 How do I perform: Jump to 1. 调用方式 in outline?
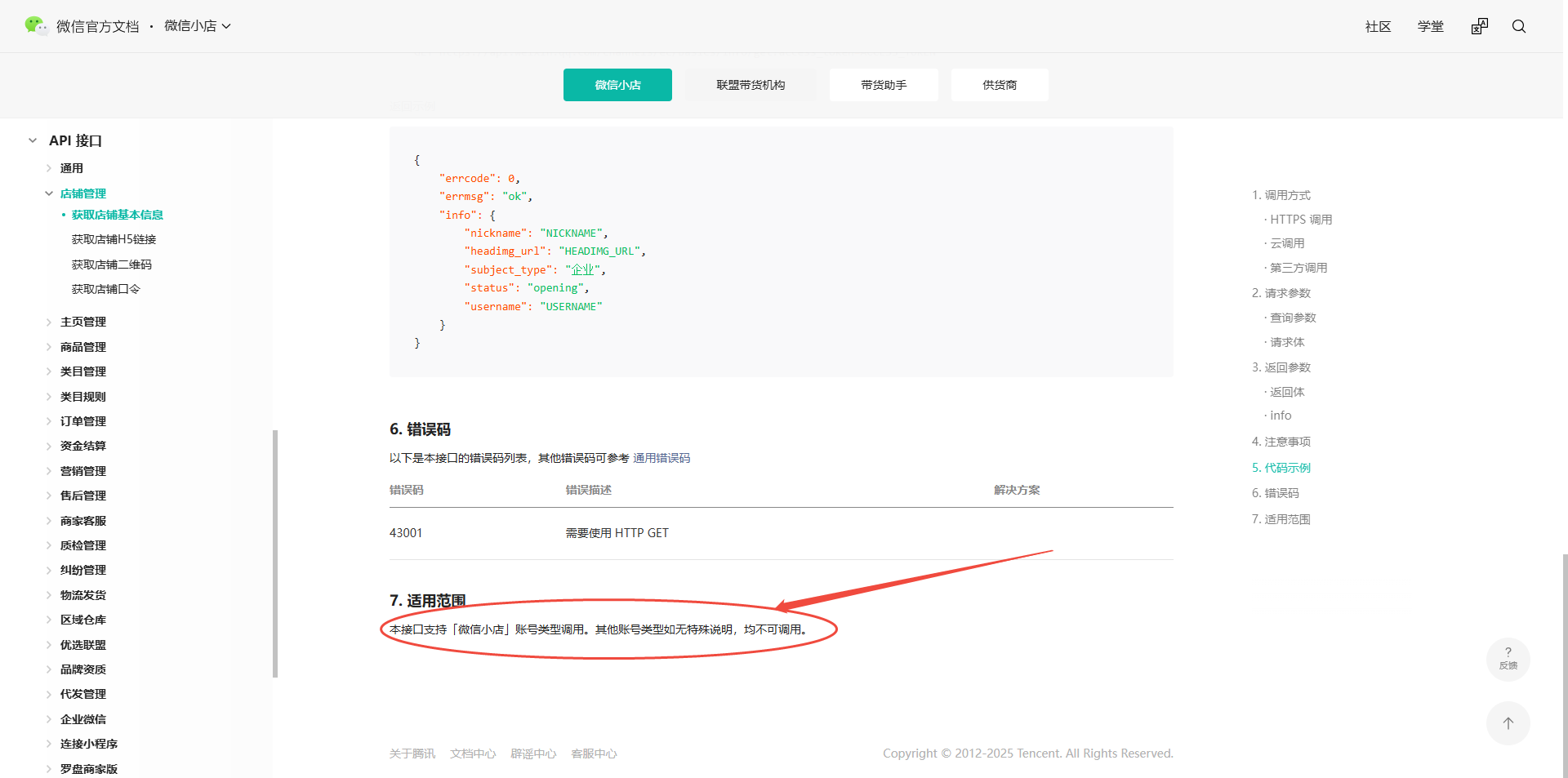pos(1281,195)
